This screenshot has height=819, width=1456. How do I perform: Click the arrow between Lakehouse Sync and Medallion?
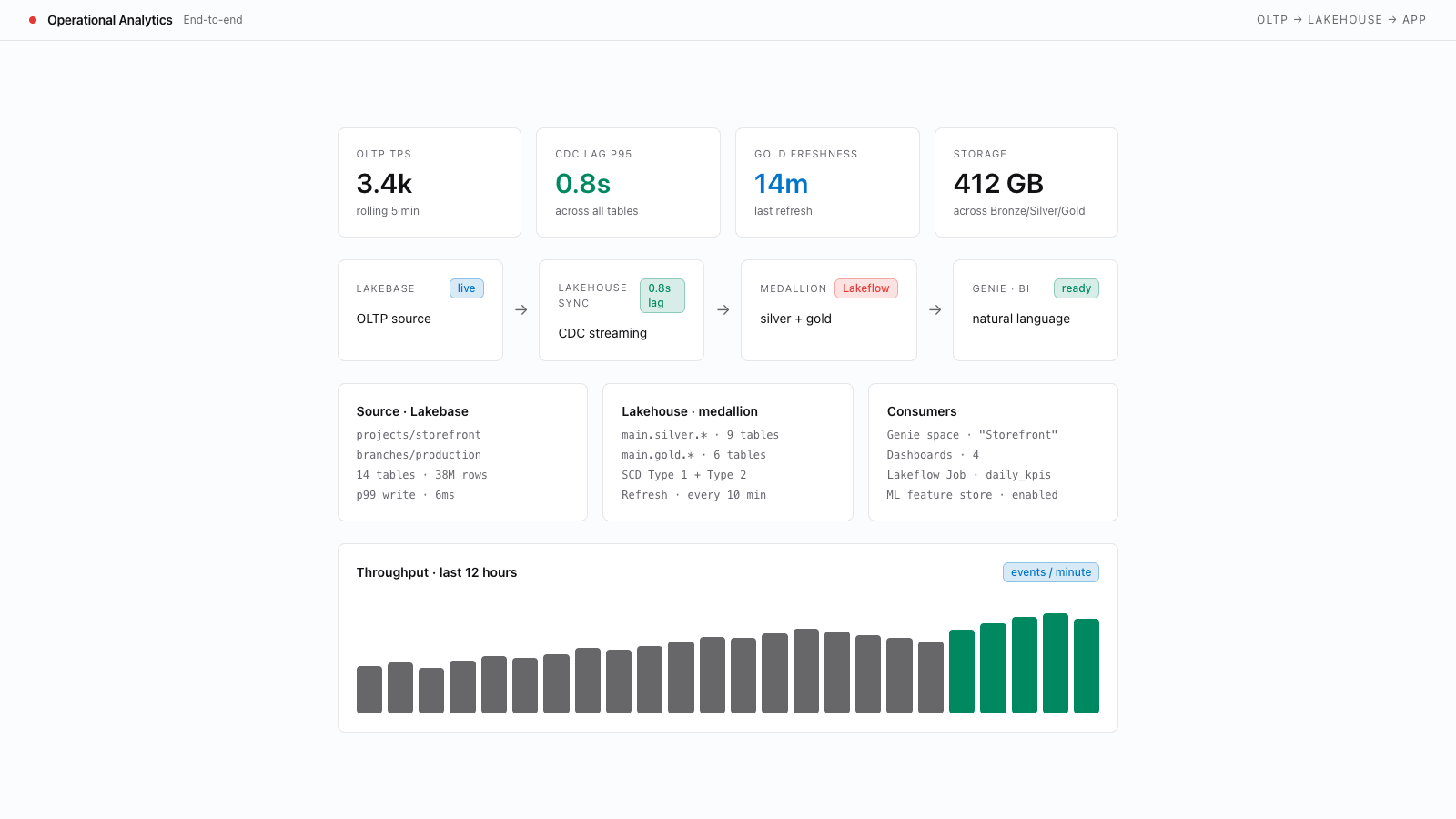click(723, 310)
